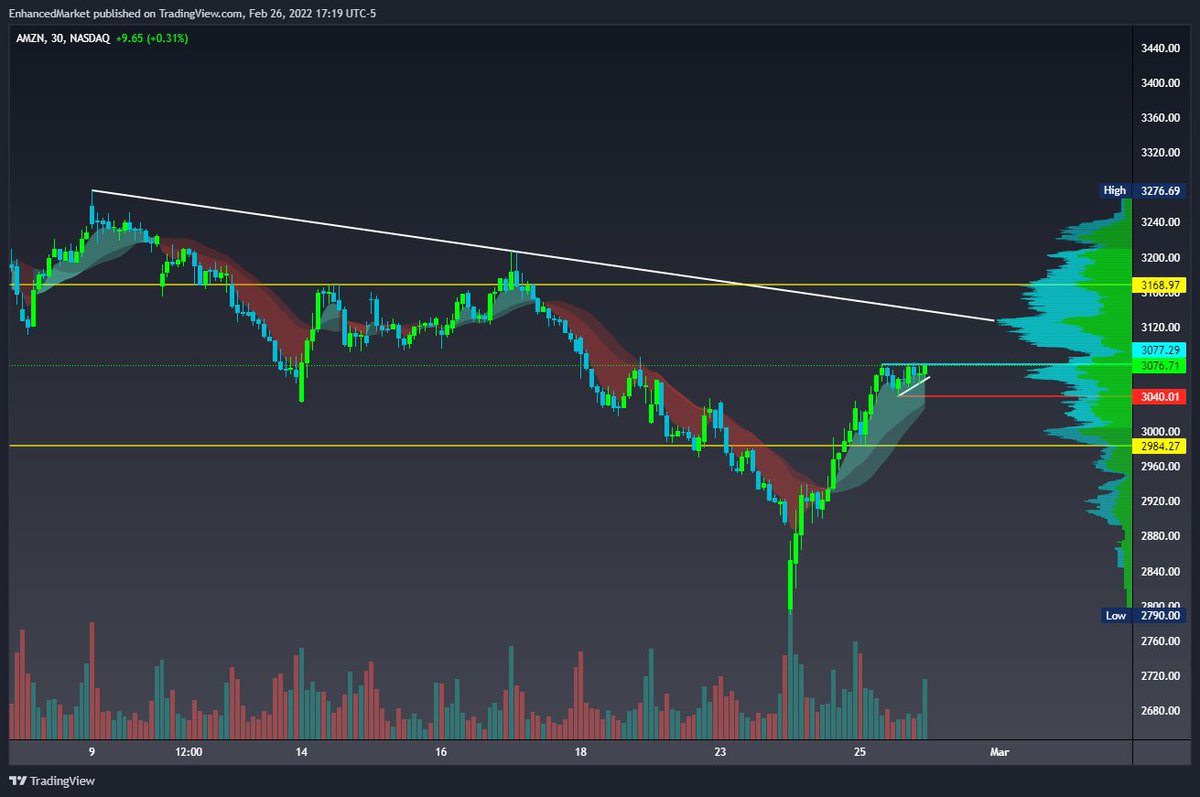Select the 2960.00 price axis value
Screen dimensions: 1200x797
pos(1161,466)
